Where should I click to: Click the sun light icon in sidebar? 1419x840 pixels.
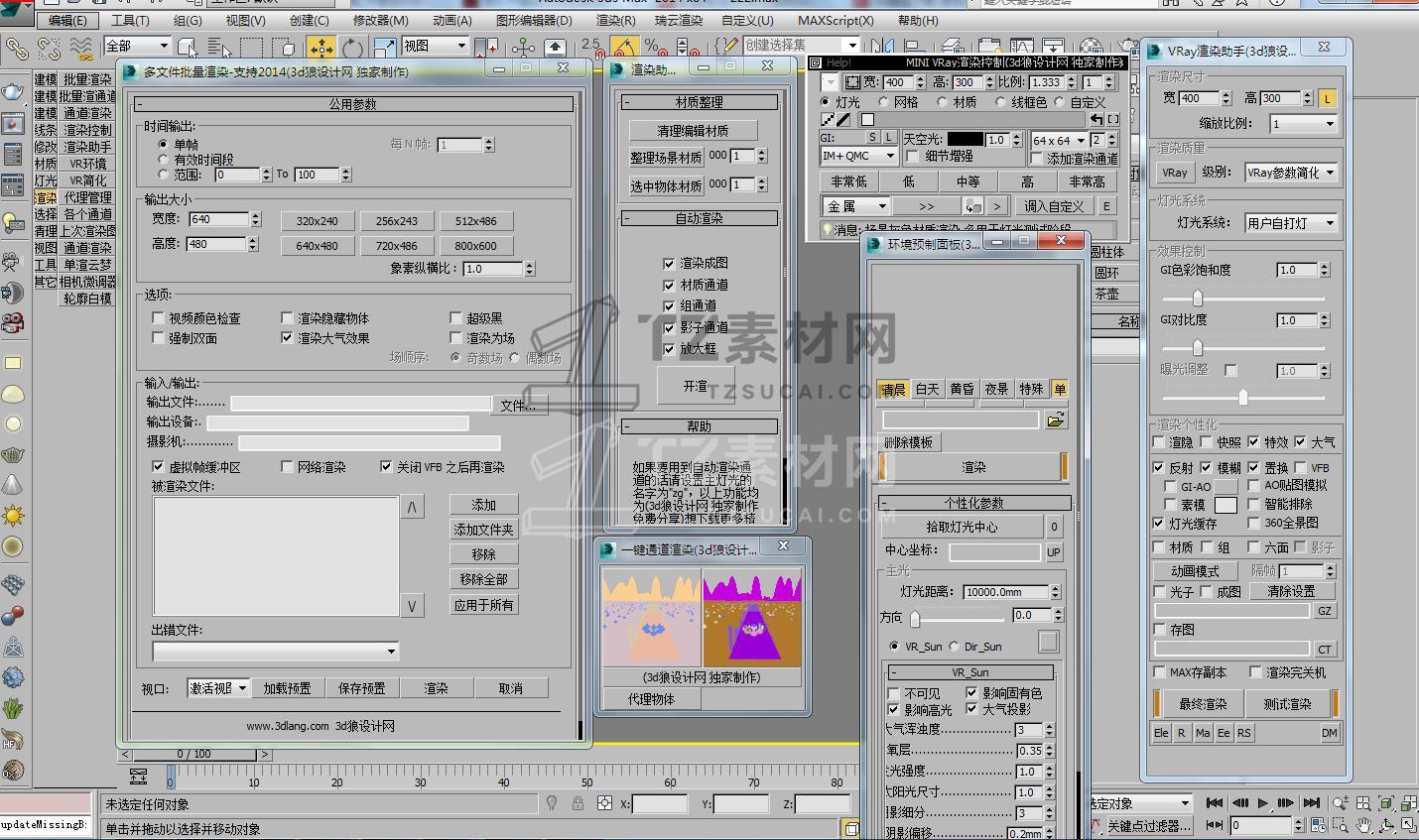click(13, 516)
